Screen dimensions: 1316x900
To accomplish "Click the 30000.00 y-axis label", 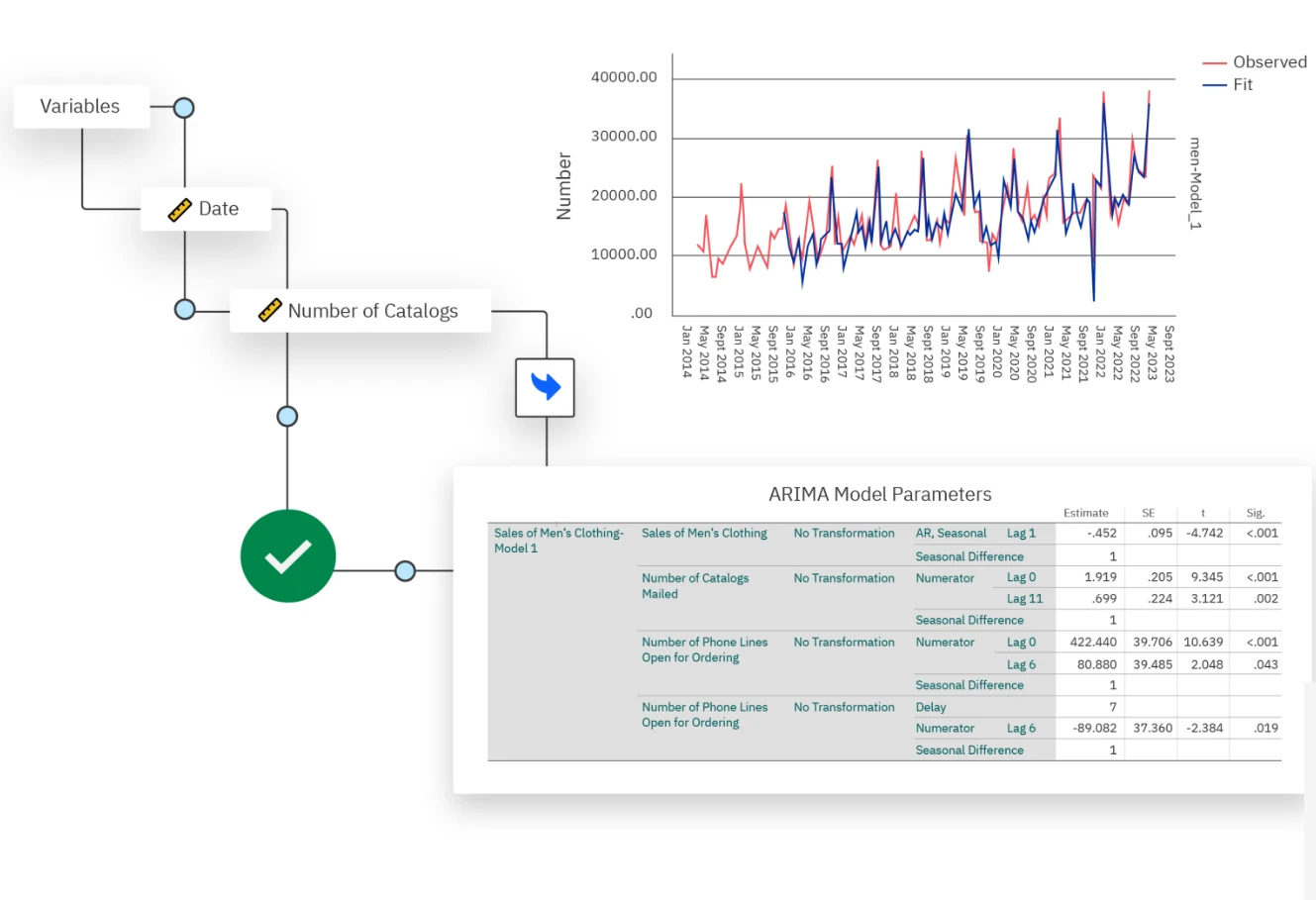I will point(624,137).
